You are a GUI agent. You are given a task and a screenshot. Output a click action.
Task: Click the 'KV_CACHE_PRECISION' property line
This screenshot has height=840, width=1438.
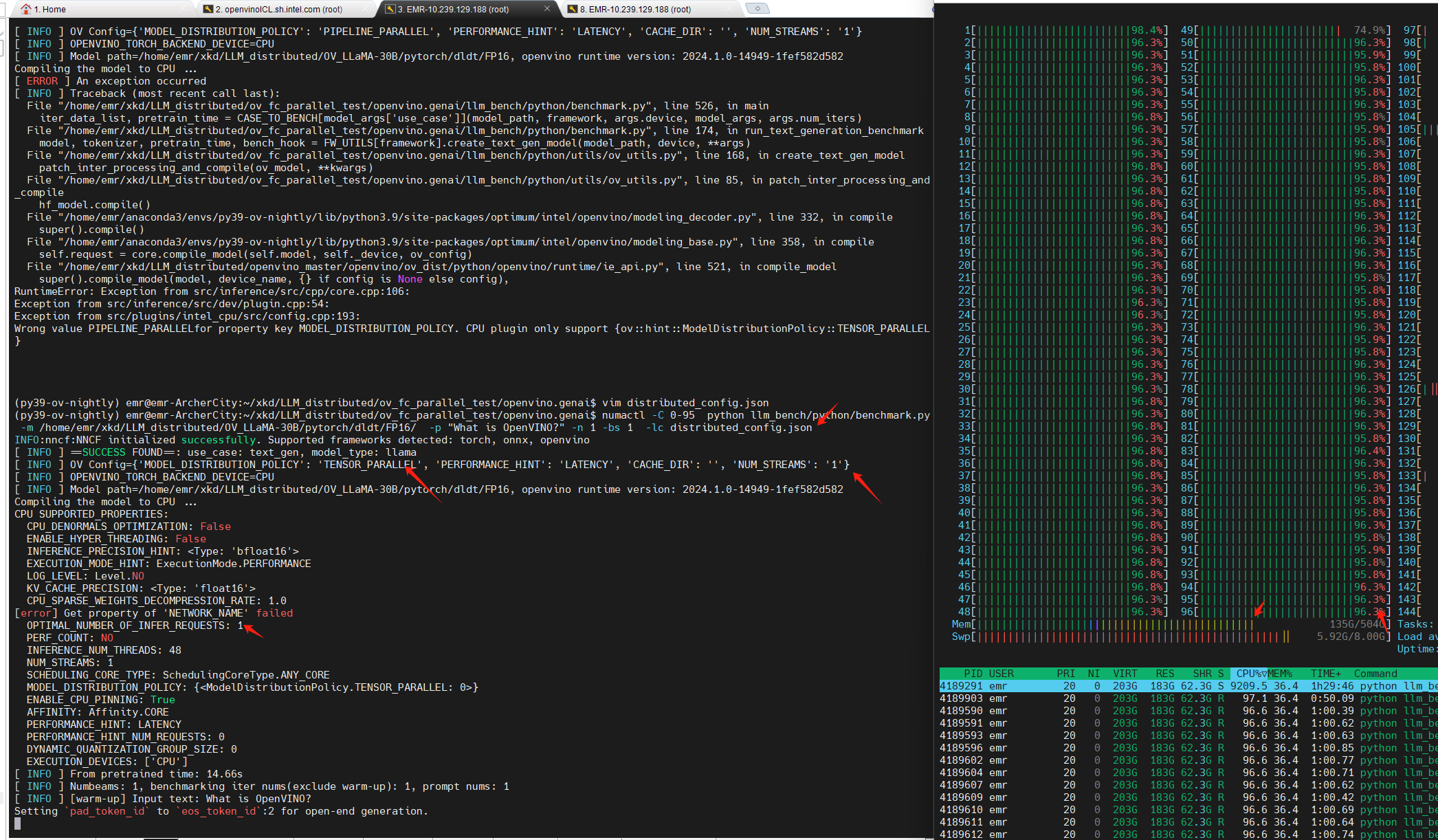tap(141, 588)
